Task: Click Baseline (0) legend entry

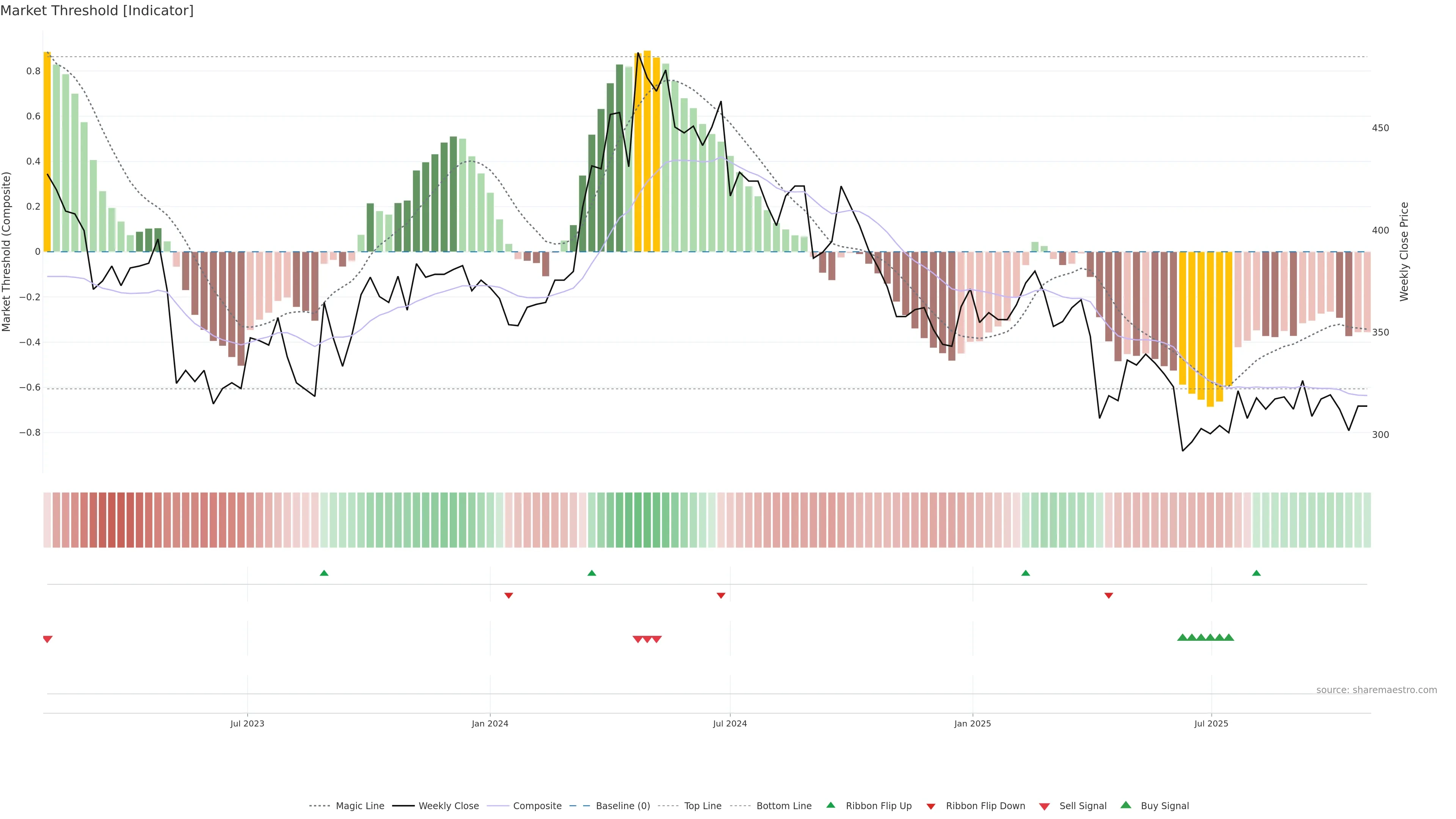Action: click(x=622, y=805)
